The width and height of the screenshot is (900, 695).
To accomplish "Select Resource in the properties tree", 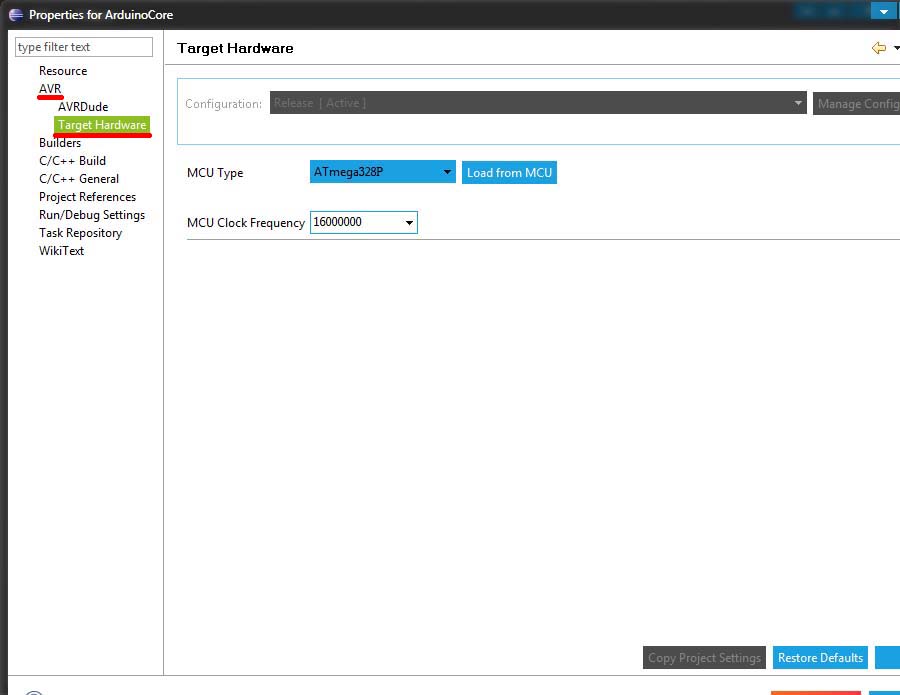I will pos(63,71).
